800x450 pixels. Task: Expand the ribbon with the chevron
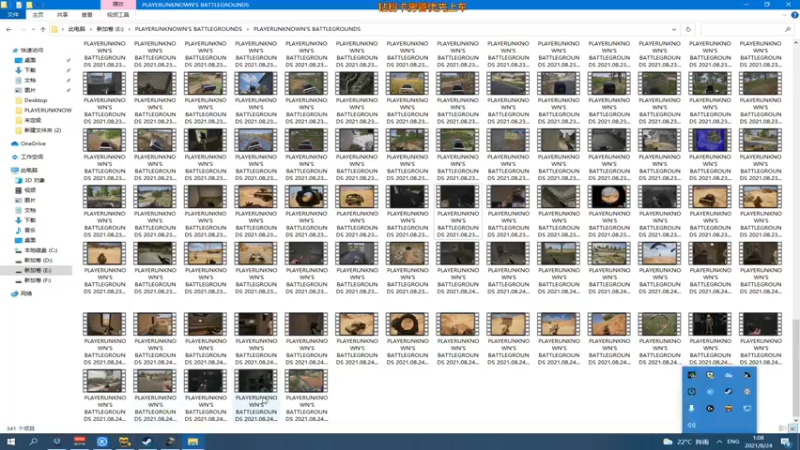coord(784,15)
